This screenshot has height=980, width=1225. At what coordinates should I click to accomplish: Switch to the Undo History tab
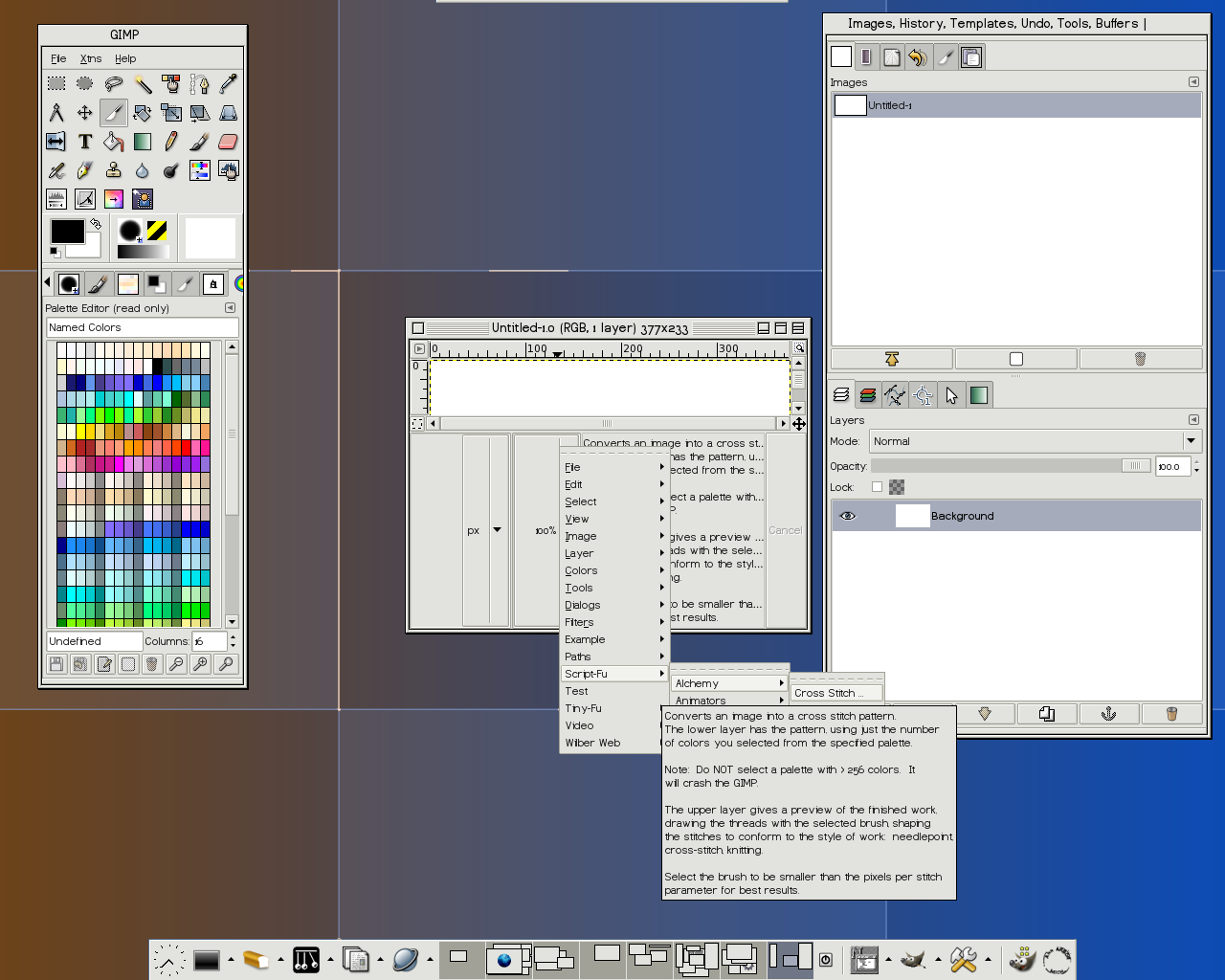(x=918, y=57)
